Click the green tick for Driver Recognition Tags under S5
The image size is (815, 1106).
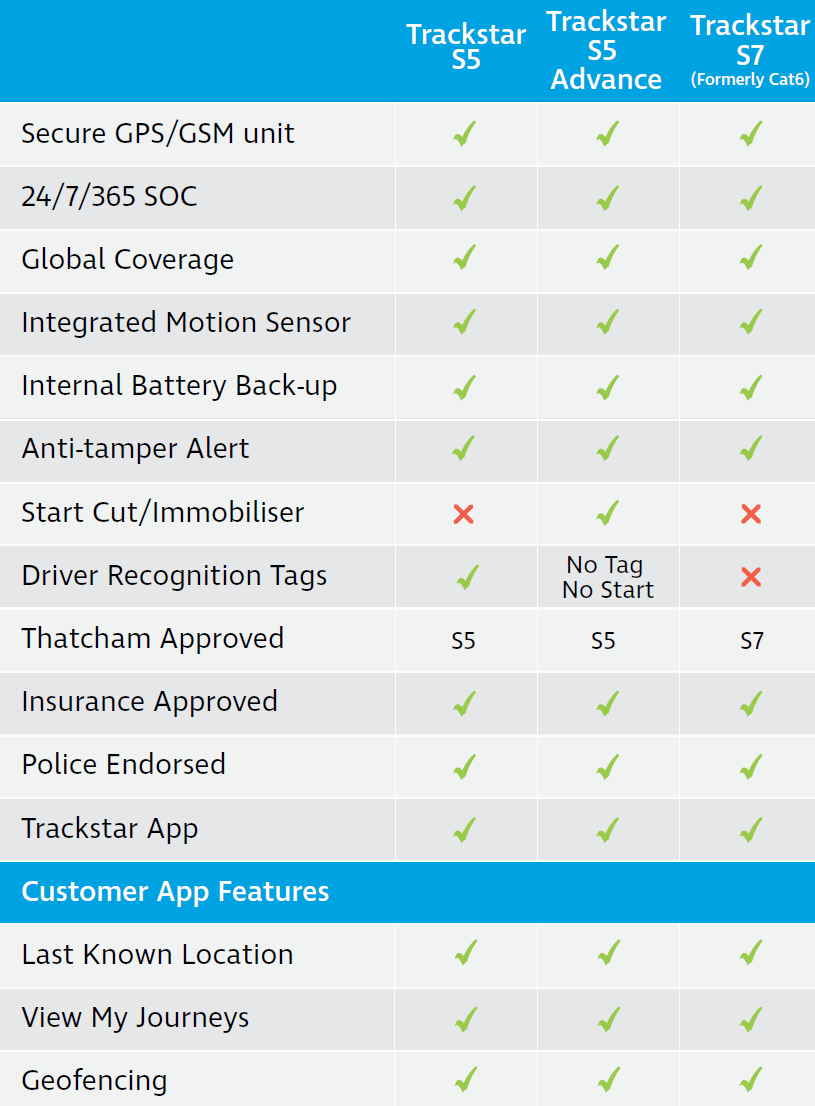tap(465, 577)
